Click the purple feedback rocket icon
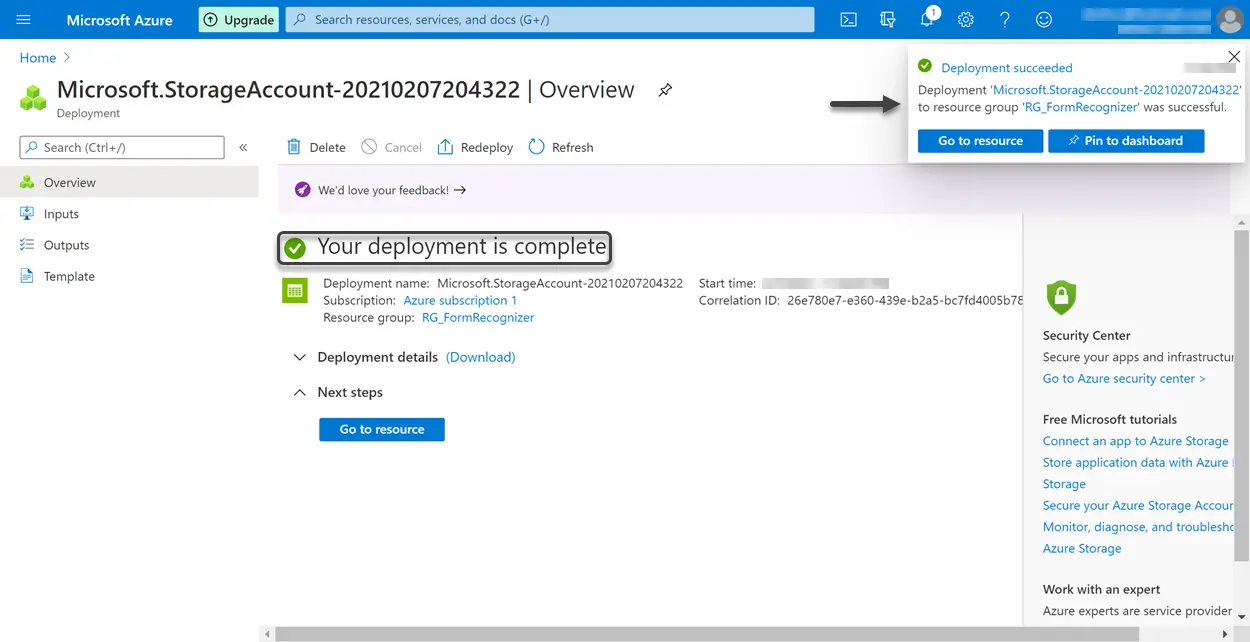Viewport: 1250px width, 642px height. (302, 190)
